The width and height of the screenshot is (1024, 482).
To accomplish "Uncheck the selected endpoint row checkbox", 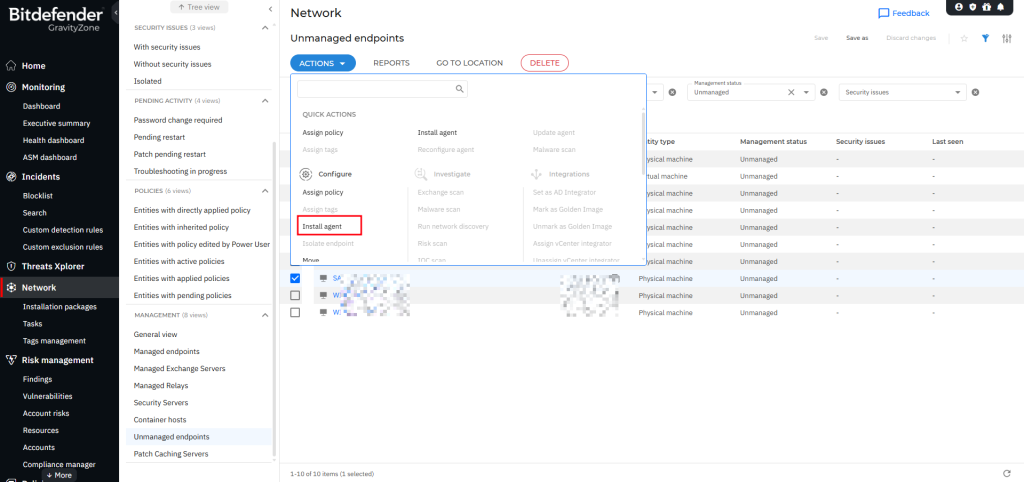I will coord(295,278).
